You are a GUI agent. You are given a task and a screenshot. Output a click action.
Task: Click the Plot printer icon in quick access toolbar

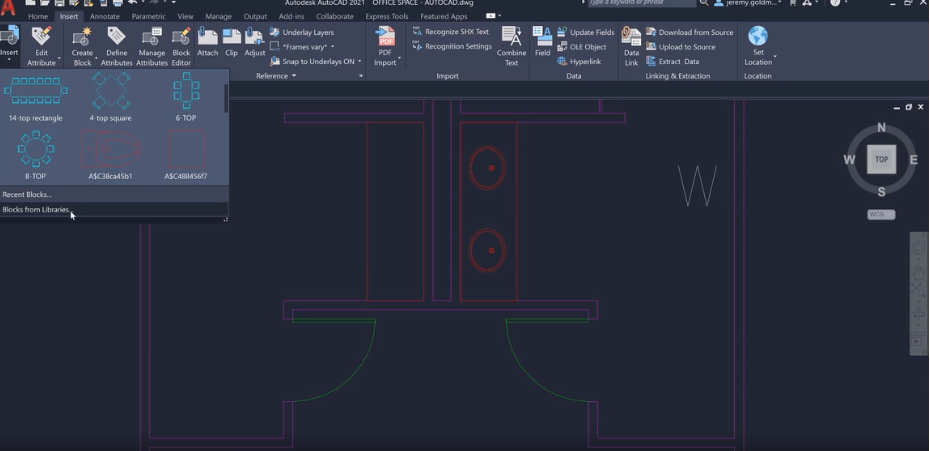(x=117, y=3)
